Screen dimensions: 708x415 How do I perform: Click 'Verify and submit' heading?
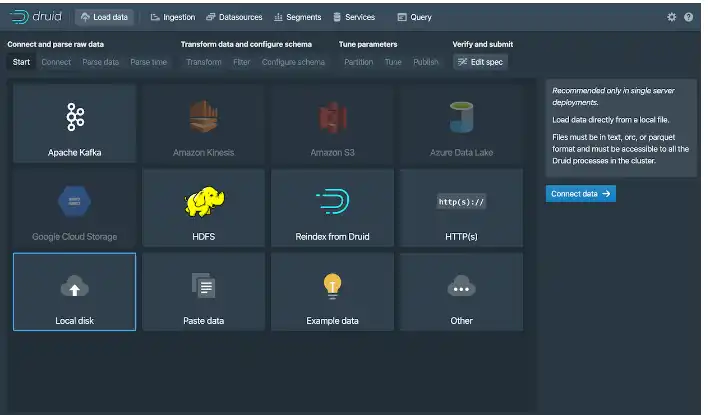(x=483, y=44)
